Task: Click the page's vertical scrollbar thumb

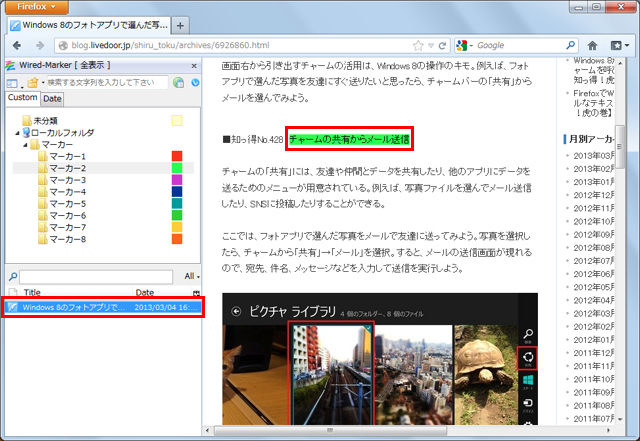Action: click(x=620, y=146)
